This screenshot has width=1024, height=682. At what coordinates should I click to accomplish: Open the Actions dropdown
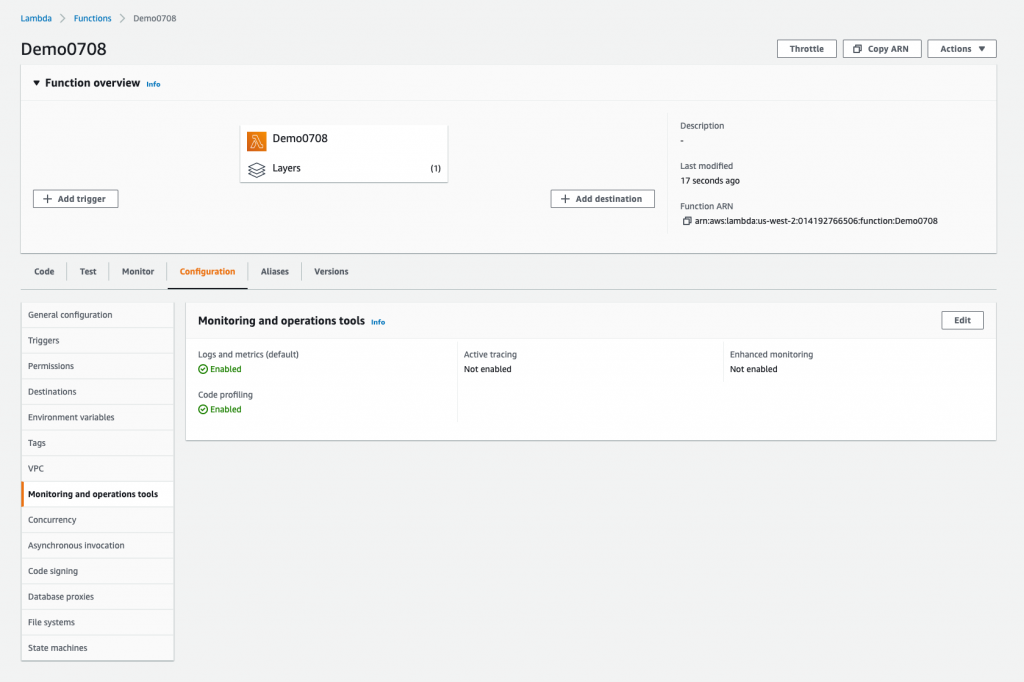[x=961, y=48]
